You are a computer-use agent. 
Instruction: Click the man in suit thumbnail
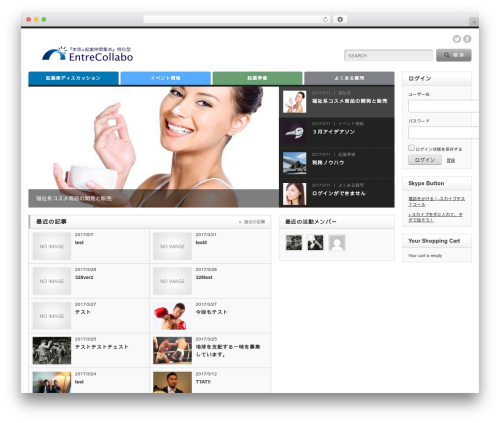tap(172, 382)
